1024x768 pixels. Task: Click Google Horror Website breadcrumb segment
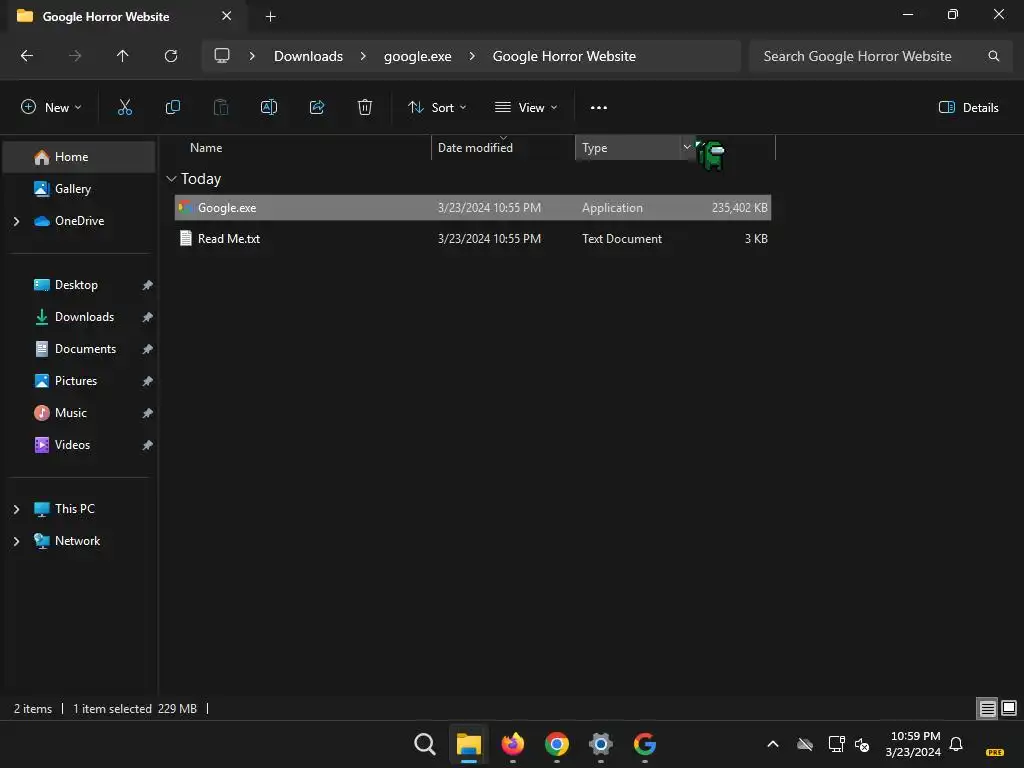(564, 56)
